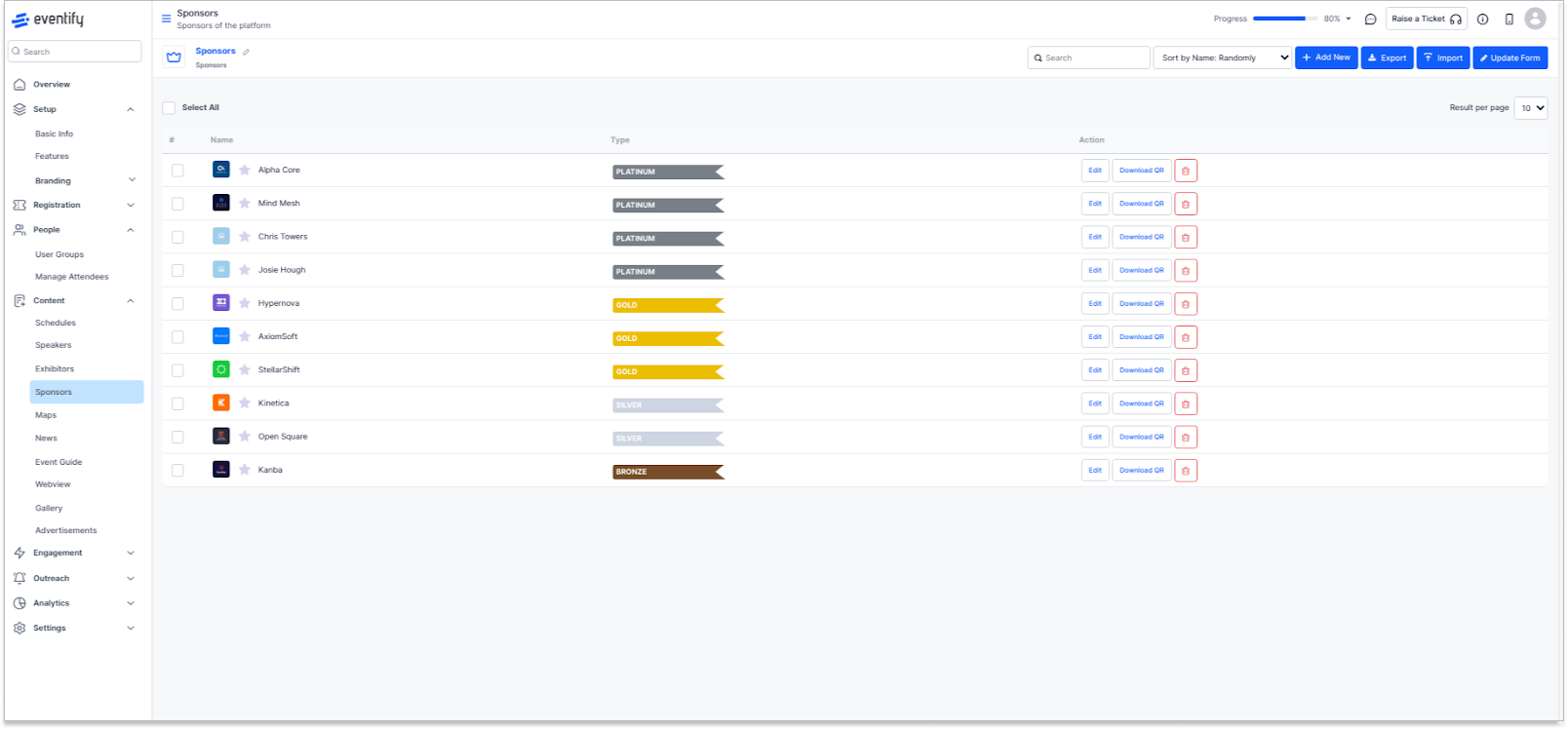This screenshot has width=1568, height=729.
Task: Expand the Branding submenu chevron
Action: pos(132,180)
